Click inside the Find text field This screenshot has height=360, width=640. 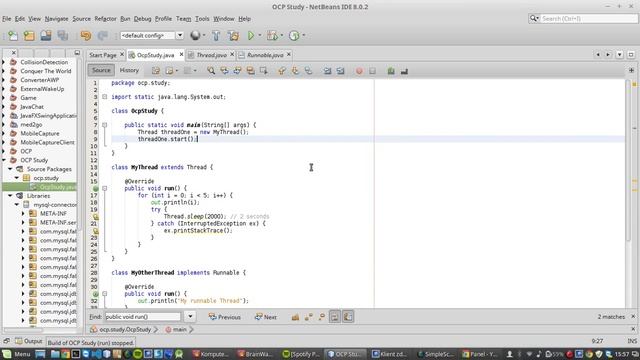pyautogui.click(x=143, y=317)
